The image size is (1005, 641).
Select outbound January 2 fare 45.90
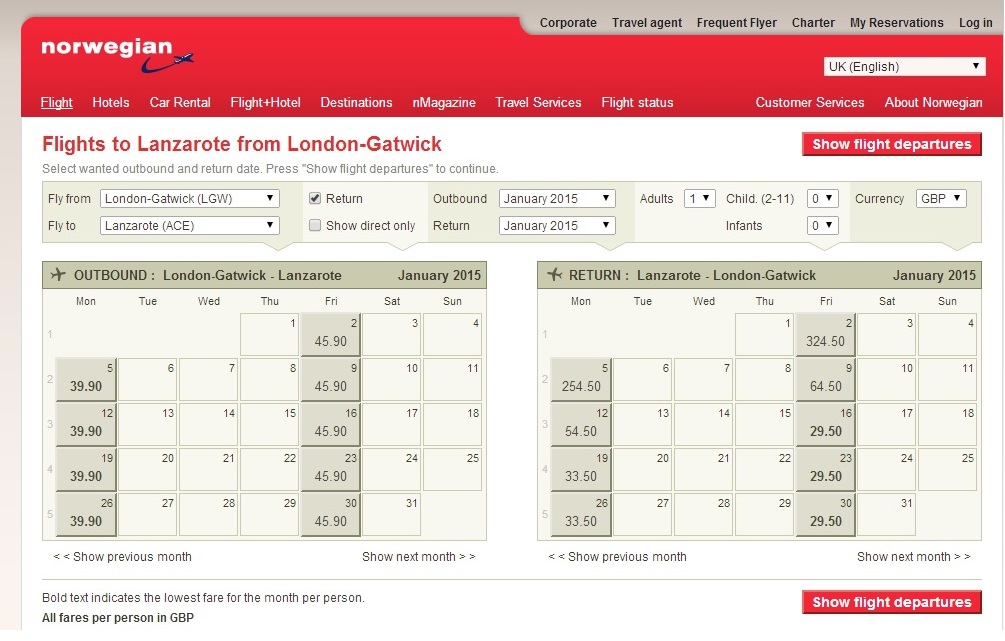click(x=331, y=335)
